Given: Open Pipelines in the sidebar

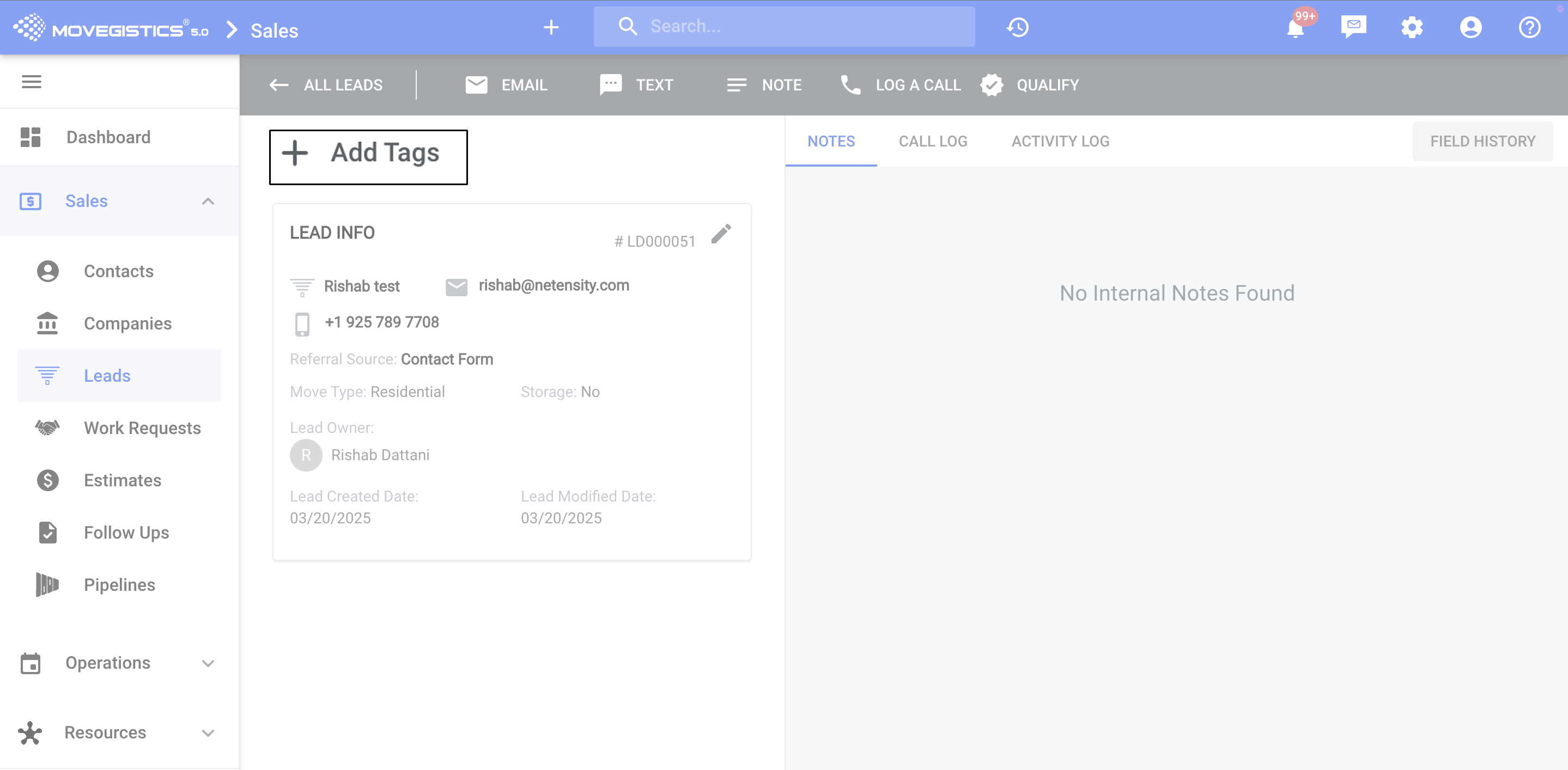Looking at the screenshot, I should (x=119, y=584).
